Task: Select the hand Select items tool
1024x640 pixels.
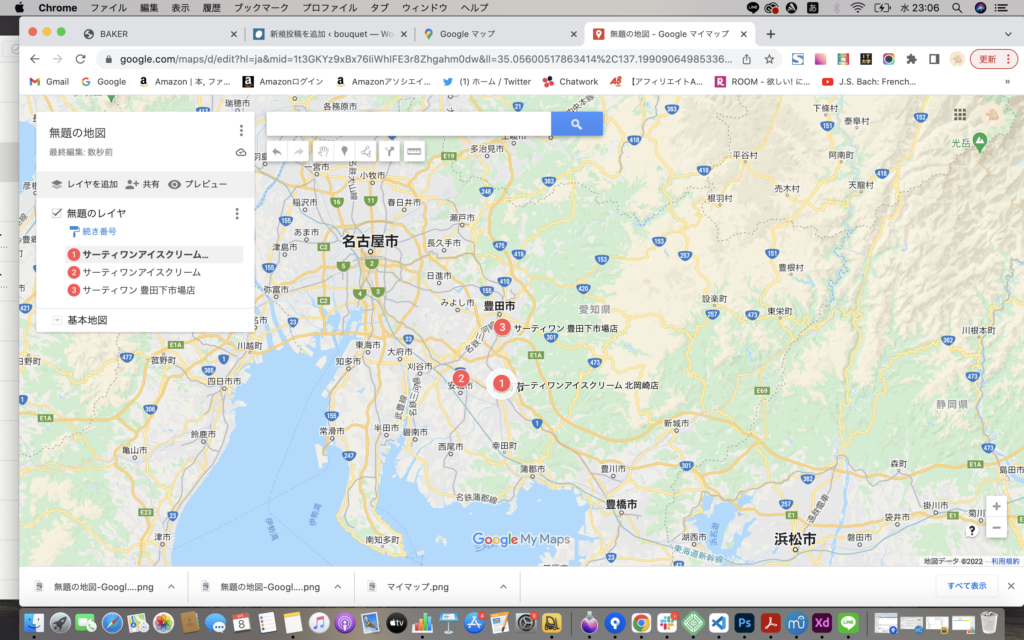Action: click(323, 151)
